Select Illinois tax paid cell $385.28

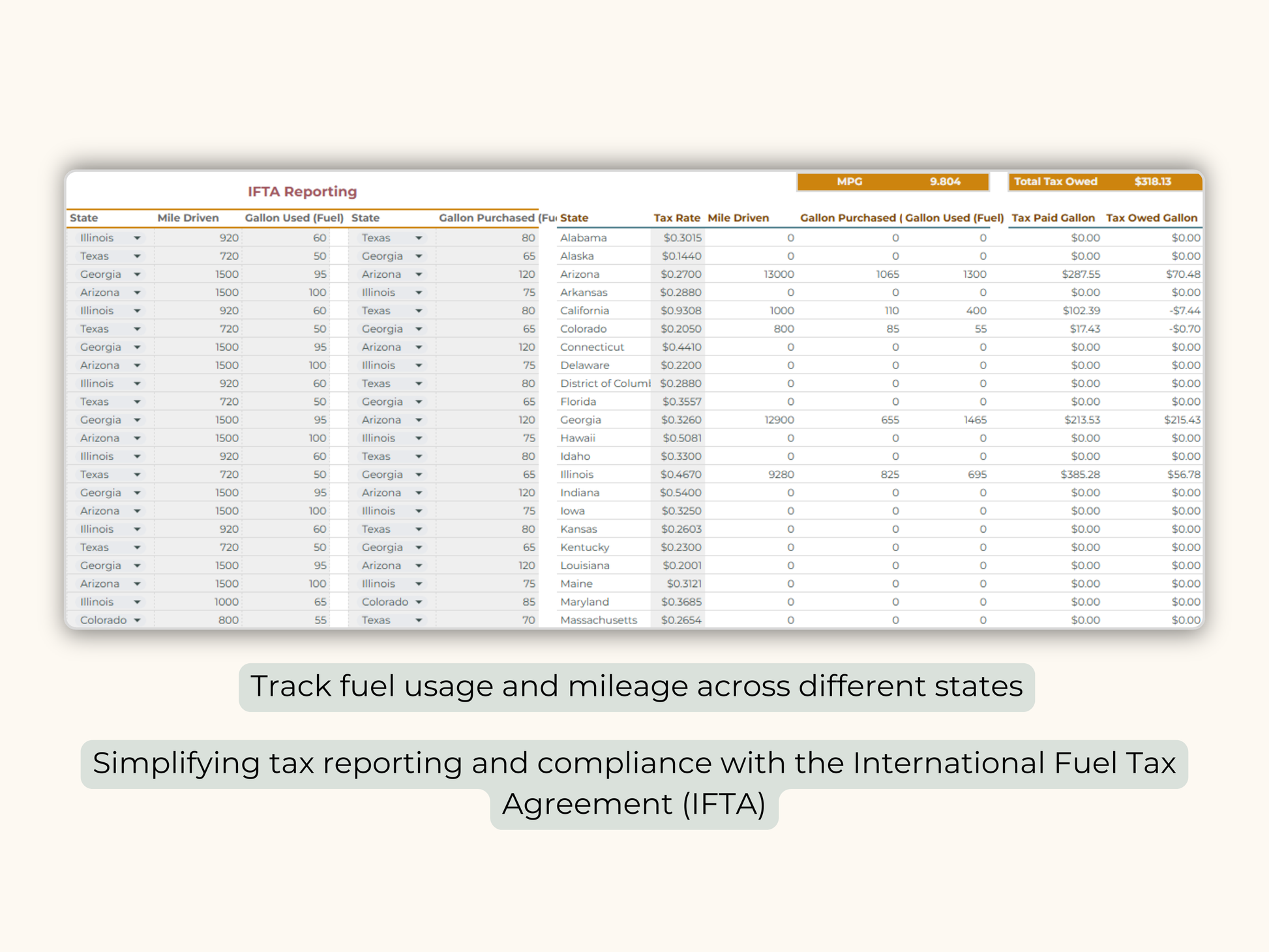[1080, 475]
